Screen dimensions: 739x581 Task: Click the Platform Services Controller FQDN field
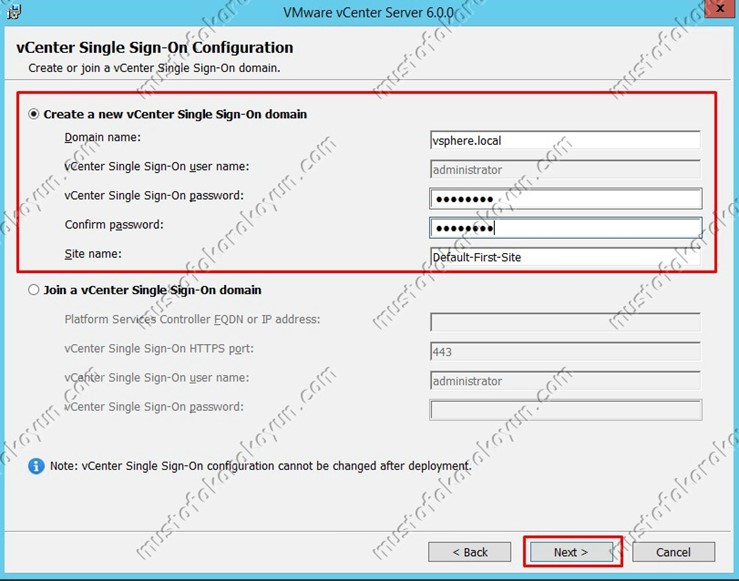[565, 322]
